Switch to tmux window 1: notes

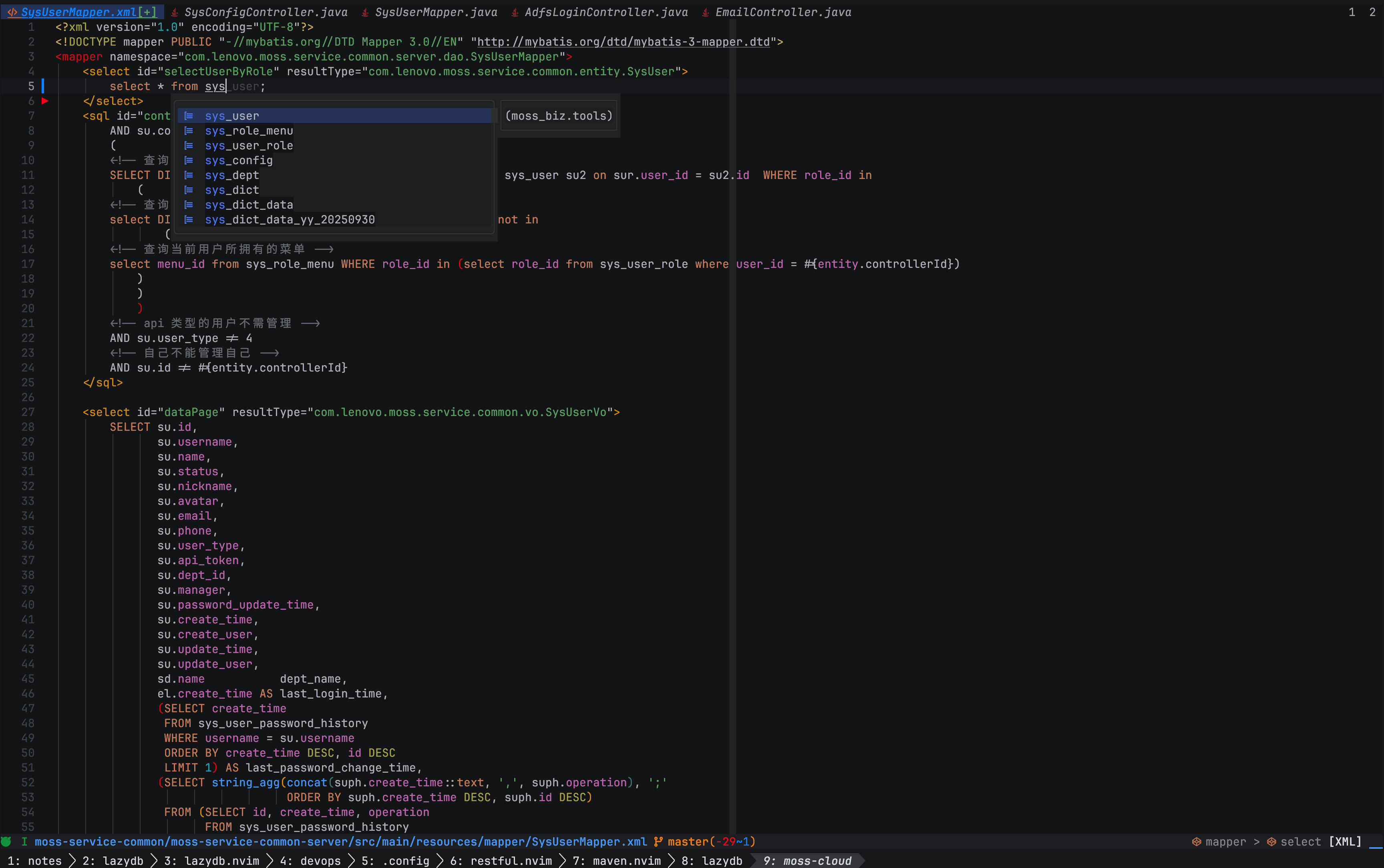click(x=34, y=860)
